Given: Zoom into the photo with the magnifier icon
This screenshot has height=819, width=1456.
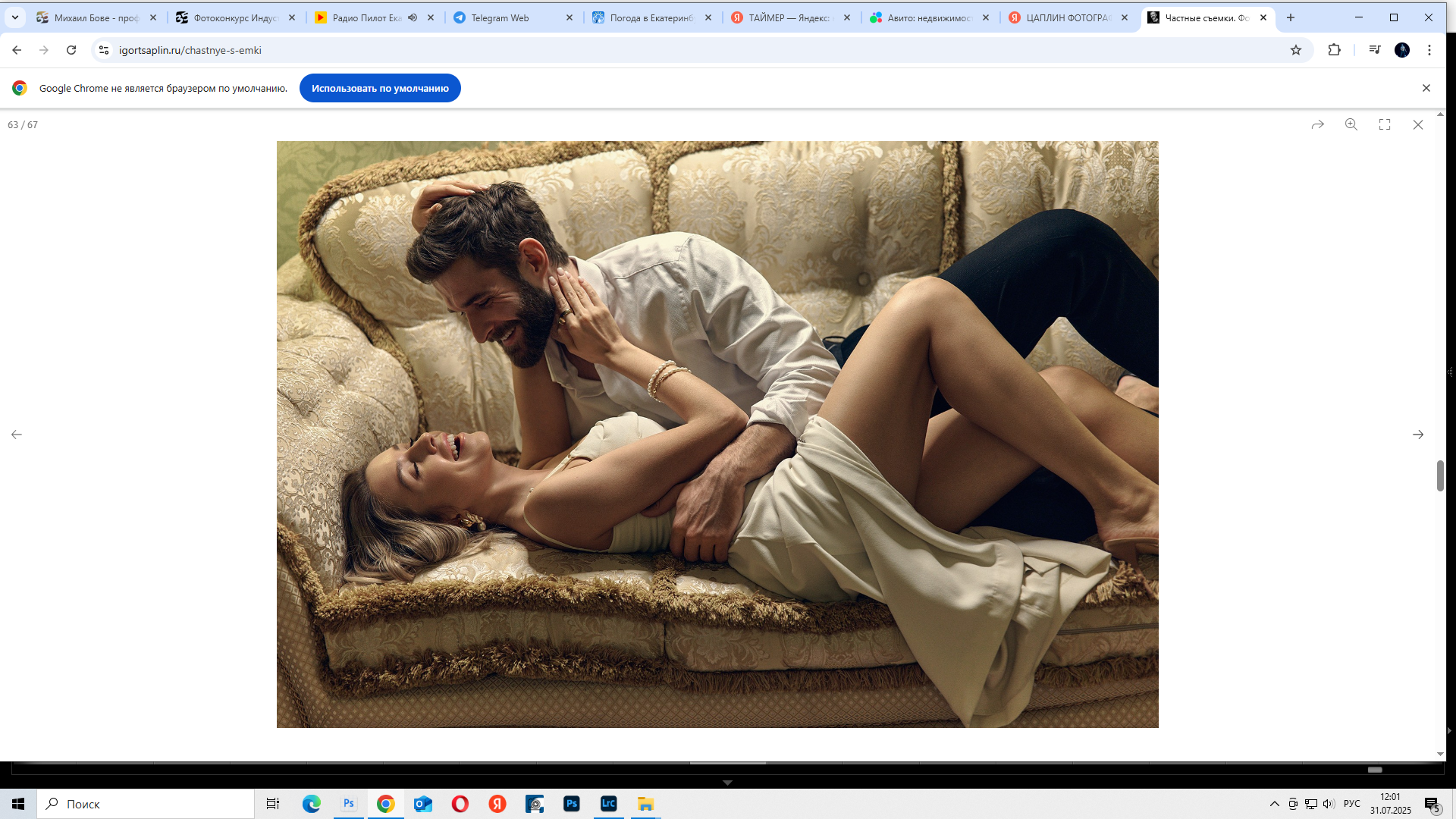Looking at the screenshot, I should 1351,124.
